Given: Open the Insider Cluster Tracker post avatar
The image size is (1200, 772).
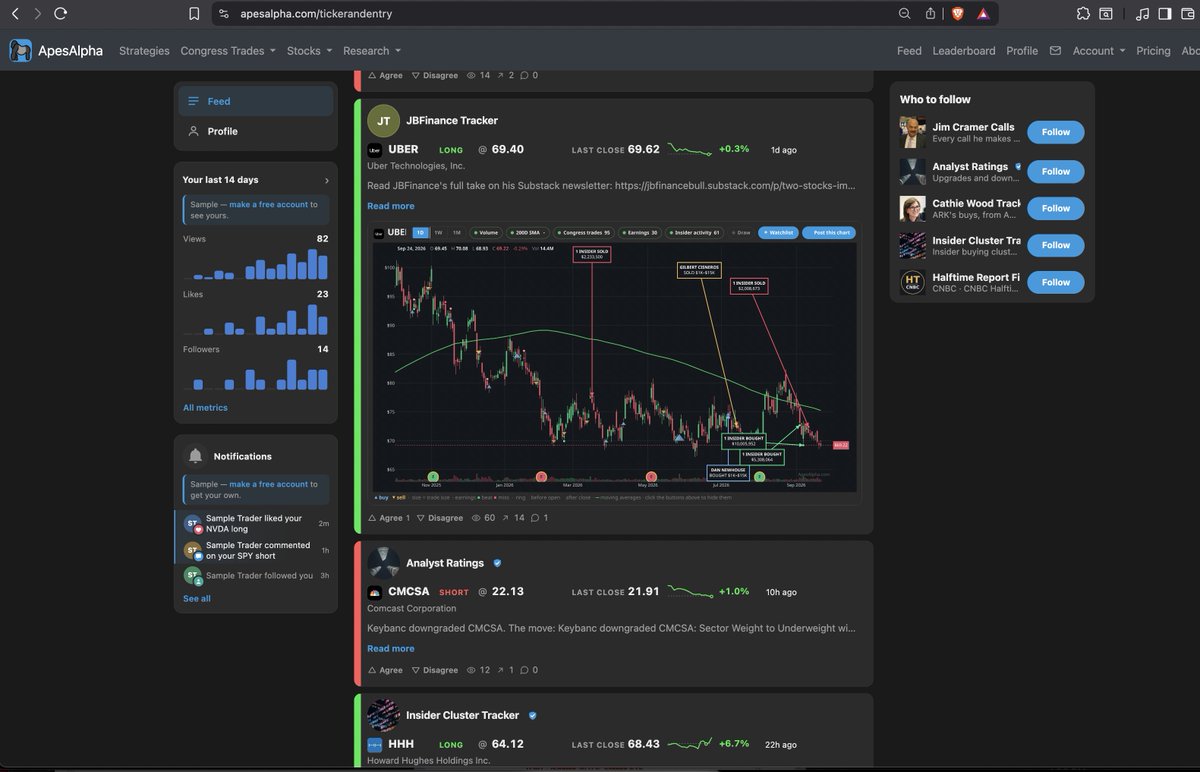Looking at the screenshot, I should 383,715.
